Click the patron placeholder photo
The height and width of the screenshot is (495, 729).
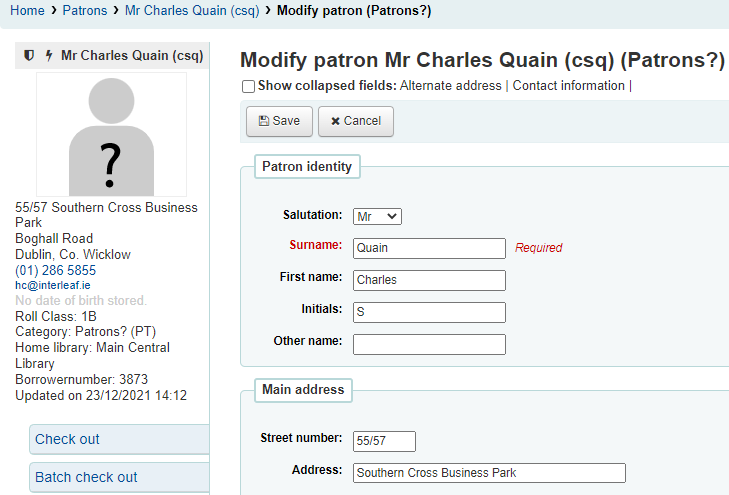pyautogui.click(x=111, y=135)
